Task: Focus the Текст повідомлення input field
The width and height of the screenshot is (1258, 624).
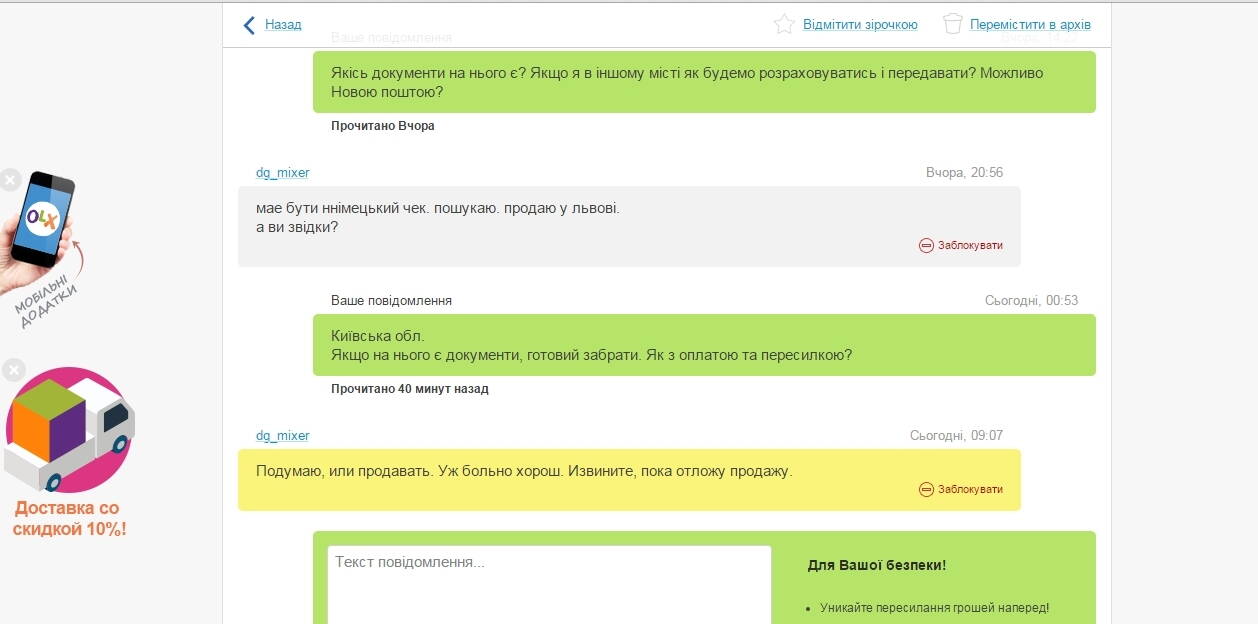Action: click(549, 585)
